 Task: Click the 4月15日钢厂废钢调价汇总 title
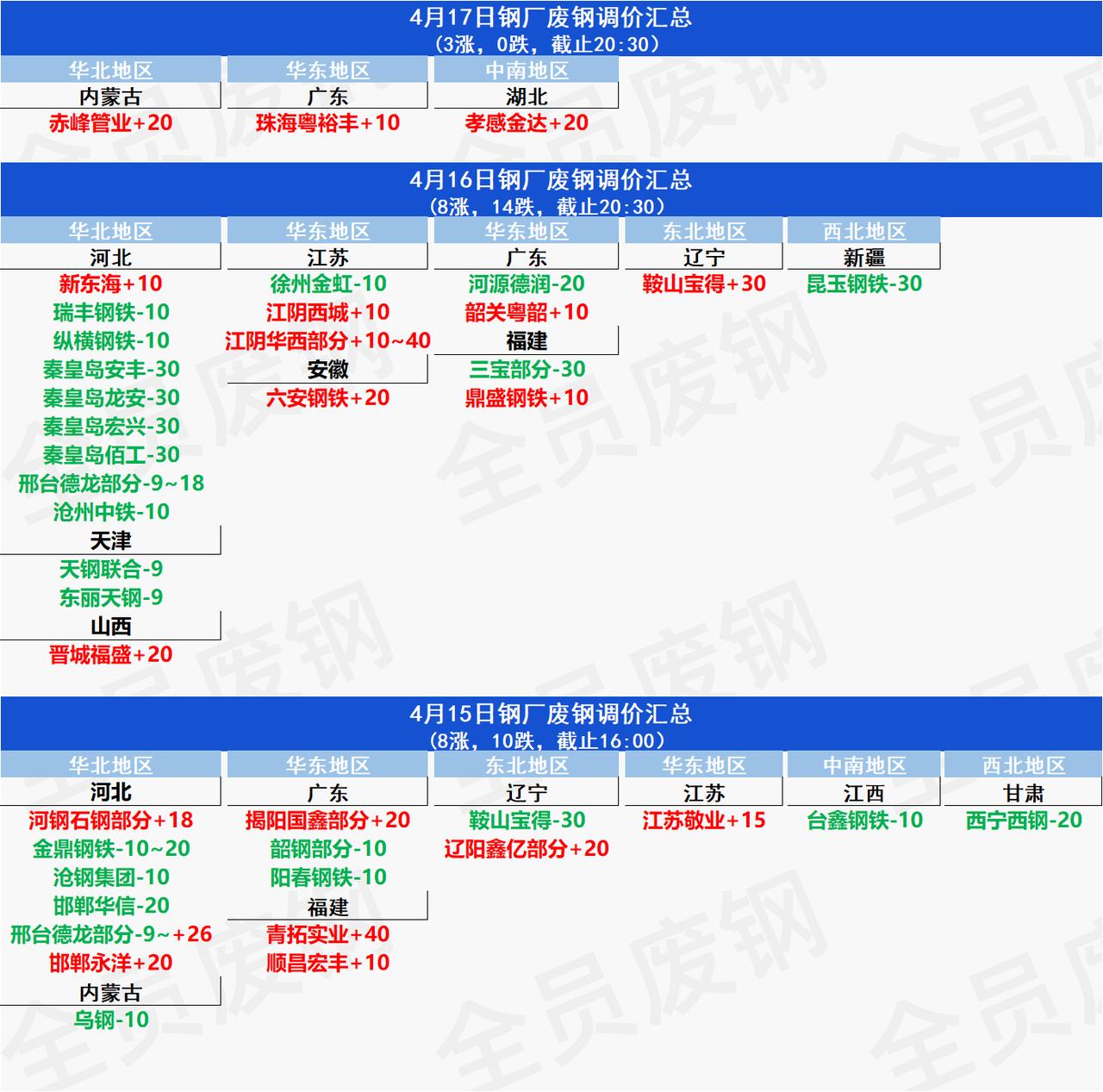point(551,714)
